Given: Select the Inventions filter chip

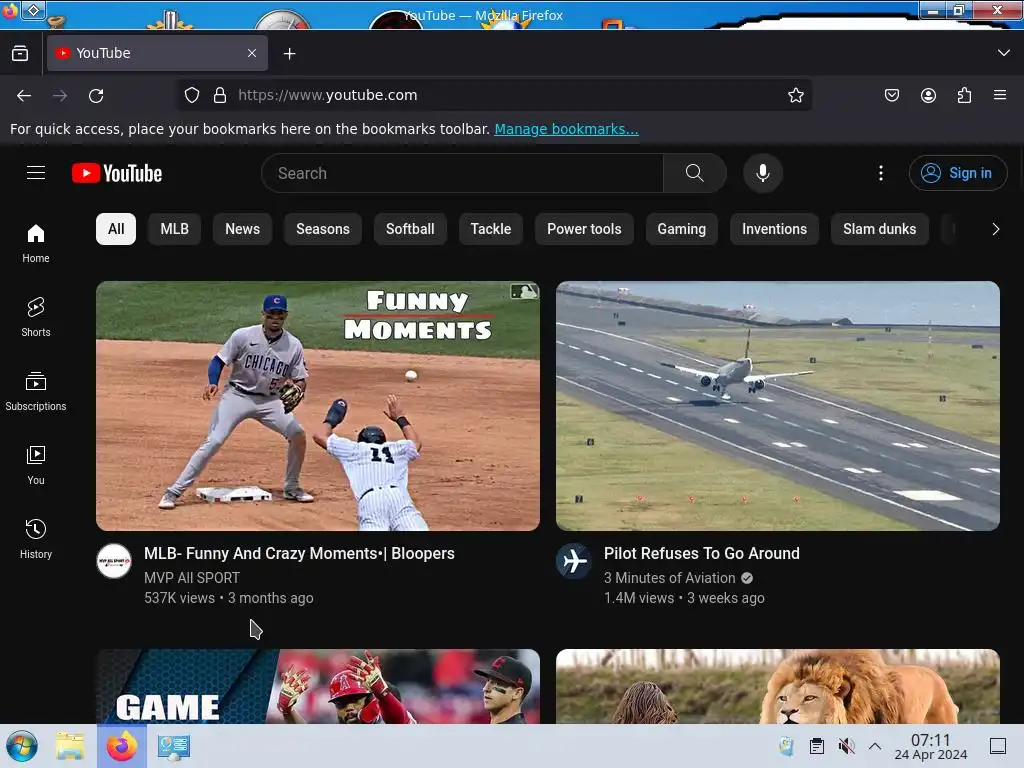Looking at the screenshot, I should pyautogui.click(x=775, y=229).
